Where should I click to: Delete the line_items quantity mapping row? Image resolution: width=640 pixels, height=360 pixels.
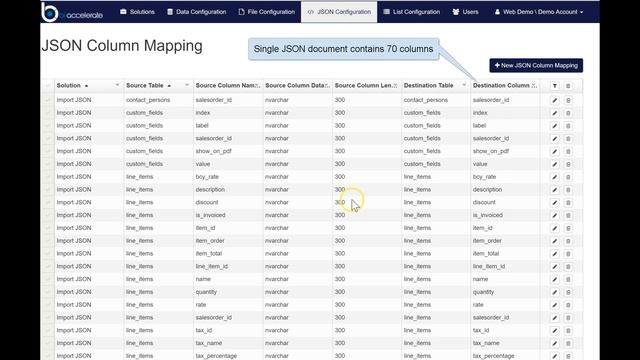tap(568, 292)
